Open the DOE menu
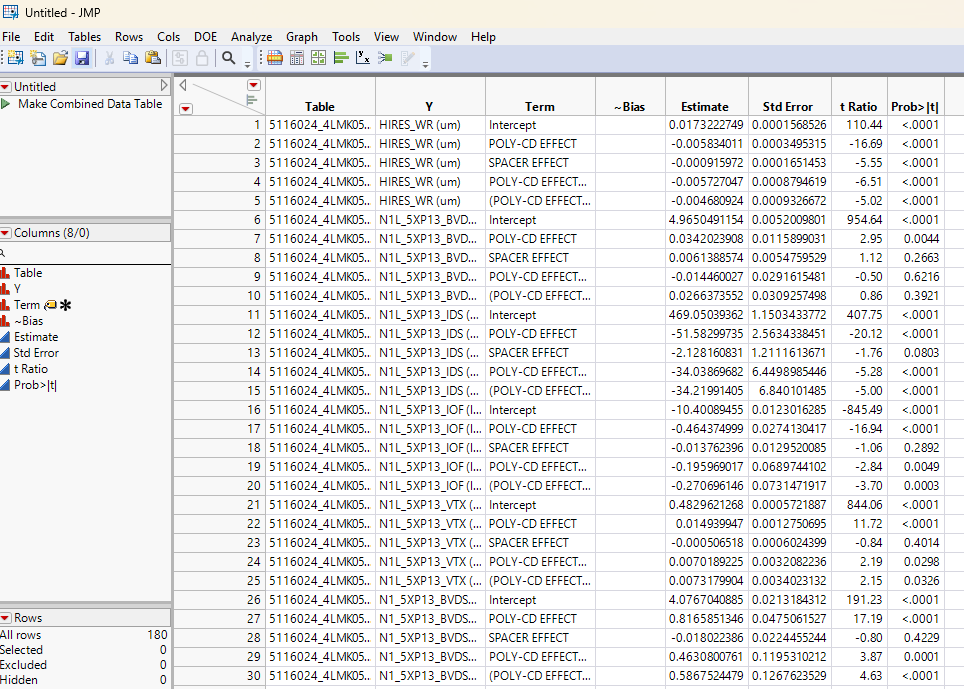This screenshot has width=964, height=689. 205,36
